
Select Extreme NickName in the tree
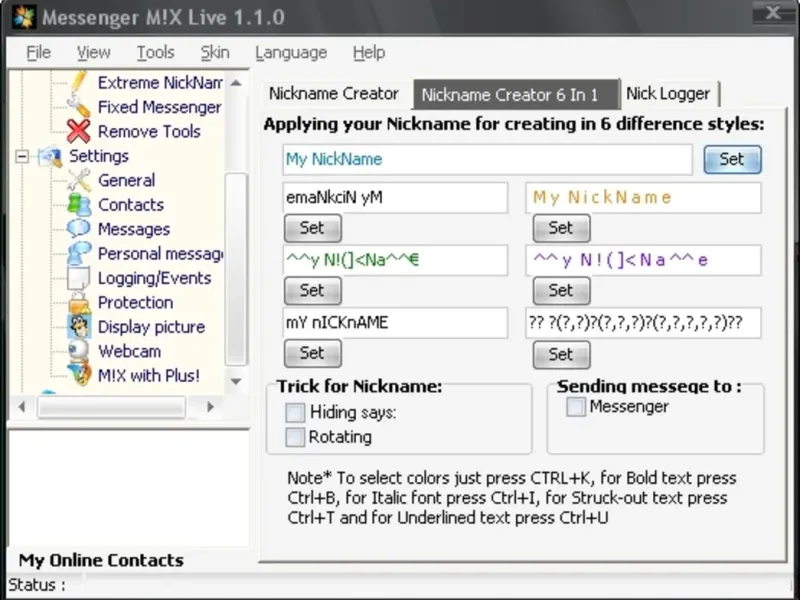coord(160,83)
